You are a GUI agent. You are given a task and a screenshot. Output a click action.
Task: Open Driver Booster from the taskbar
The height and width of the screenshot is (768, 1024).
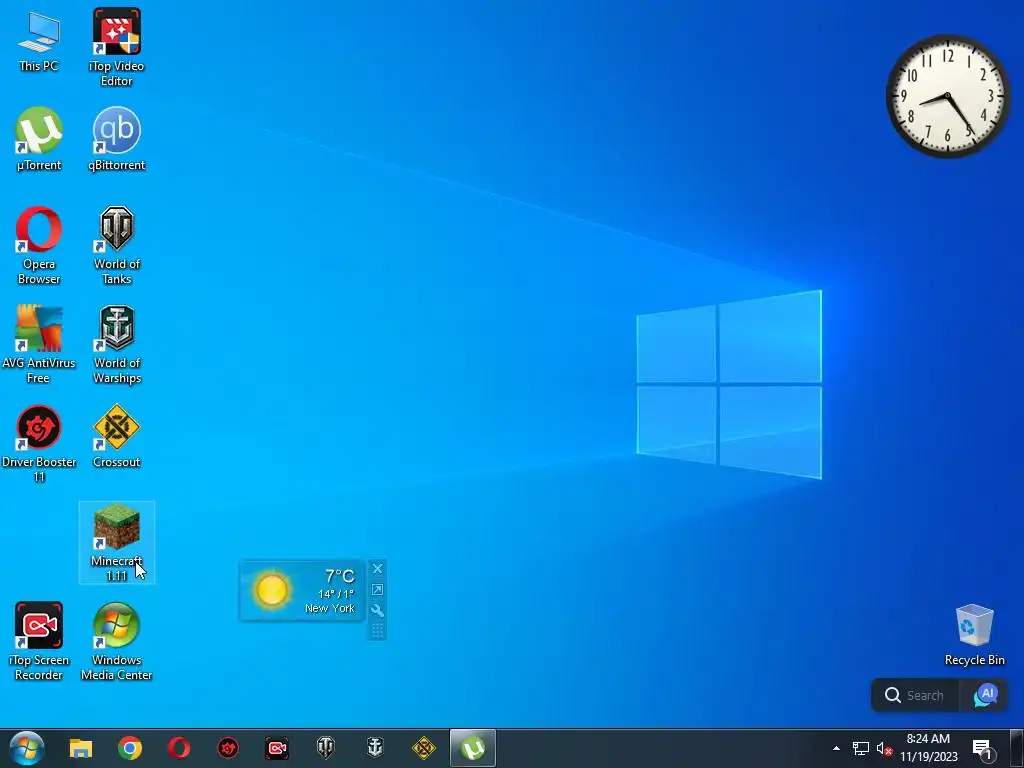click(x=228, y=748)
